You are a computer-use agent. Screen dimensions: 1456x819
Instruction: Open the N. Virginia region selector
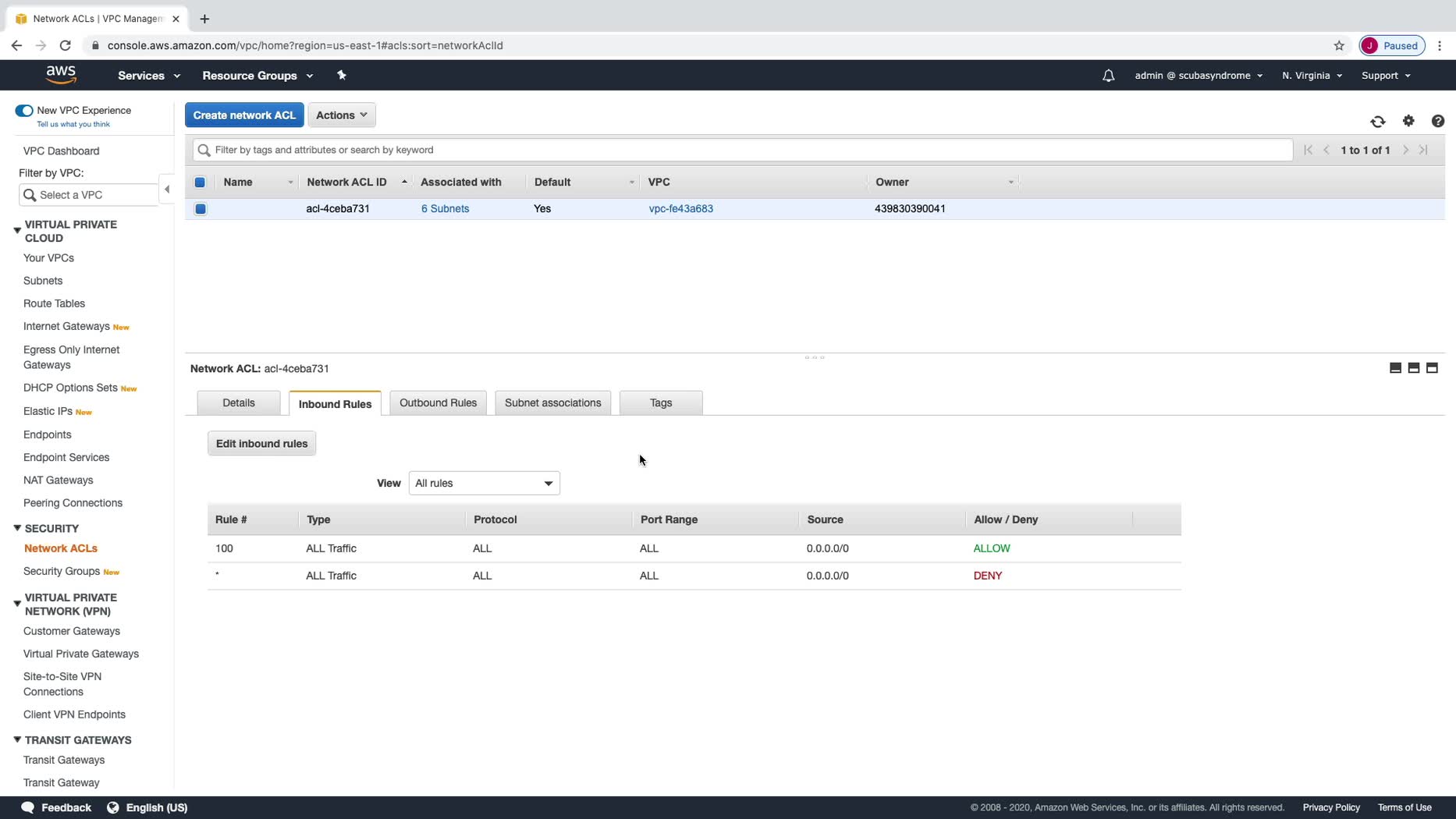[1312, 76]
